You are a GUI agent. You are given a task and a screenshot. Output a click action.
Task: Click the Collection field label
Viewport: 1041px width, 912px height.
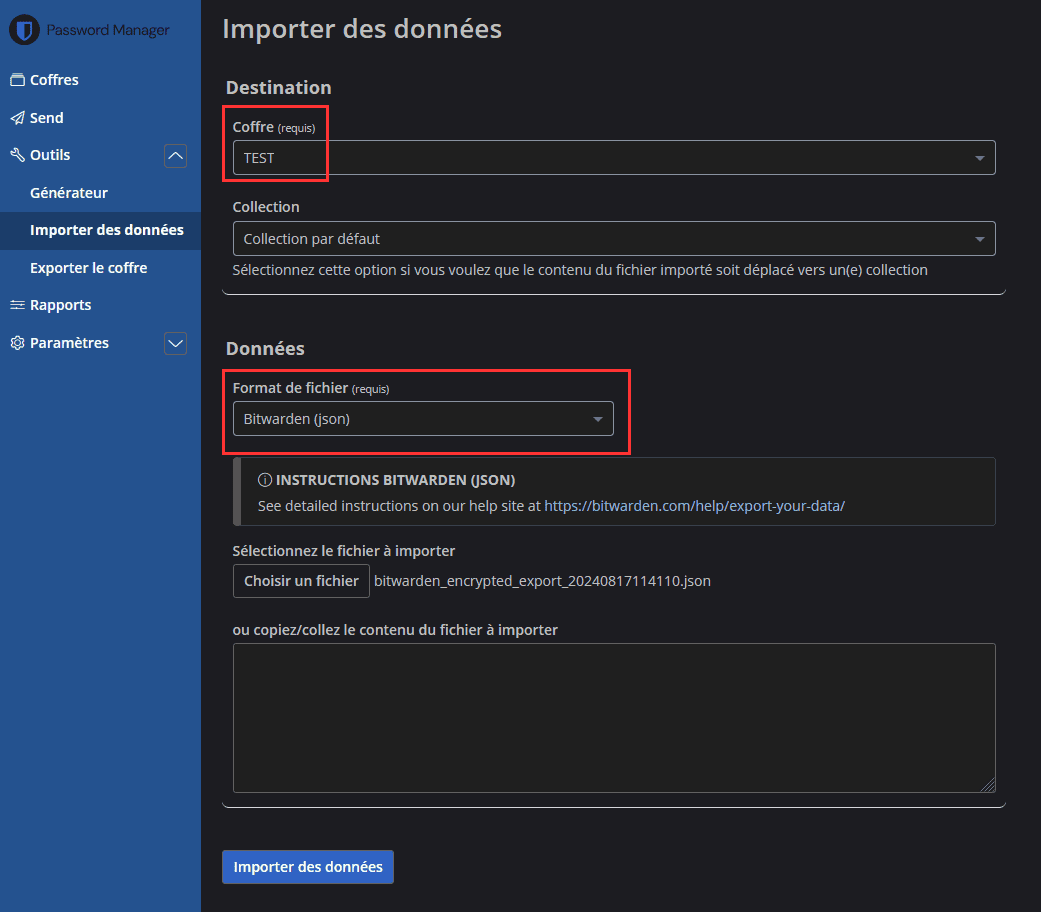click(266, 207)
